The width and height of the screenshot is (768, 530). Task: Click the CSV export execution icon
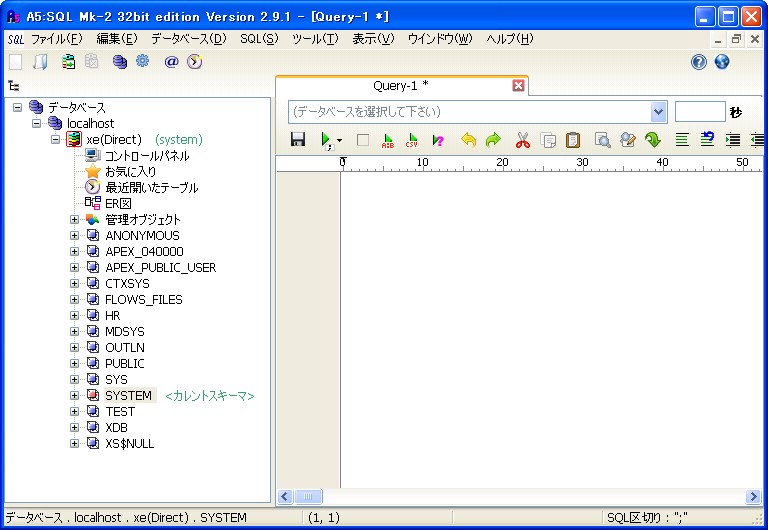coord(411,140)
